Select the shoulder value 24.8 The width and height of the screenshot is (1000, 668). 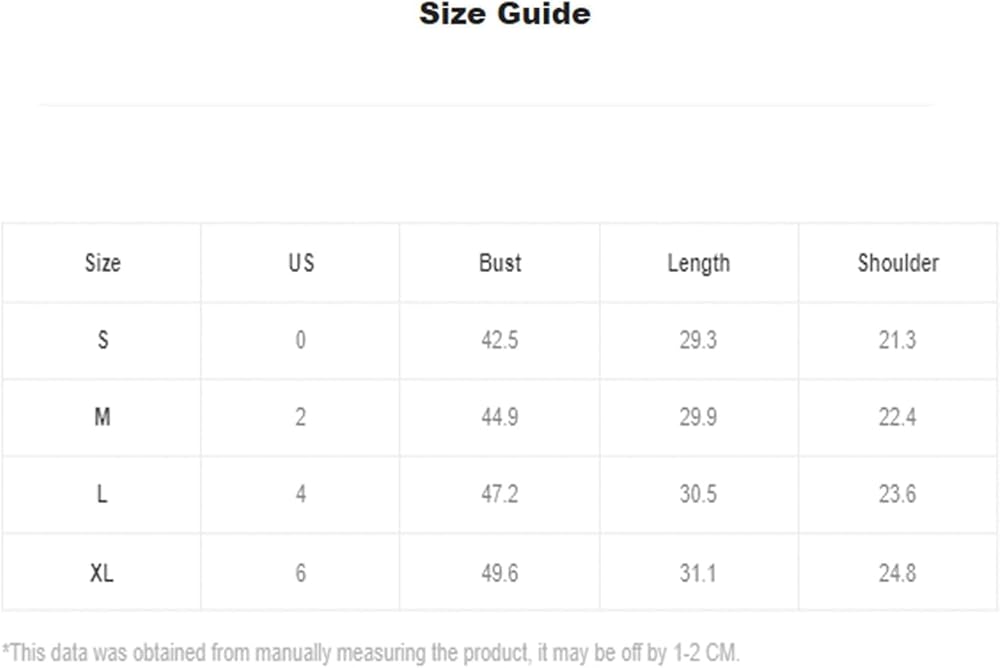[x=897, y=572]
